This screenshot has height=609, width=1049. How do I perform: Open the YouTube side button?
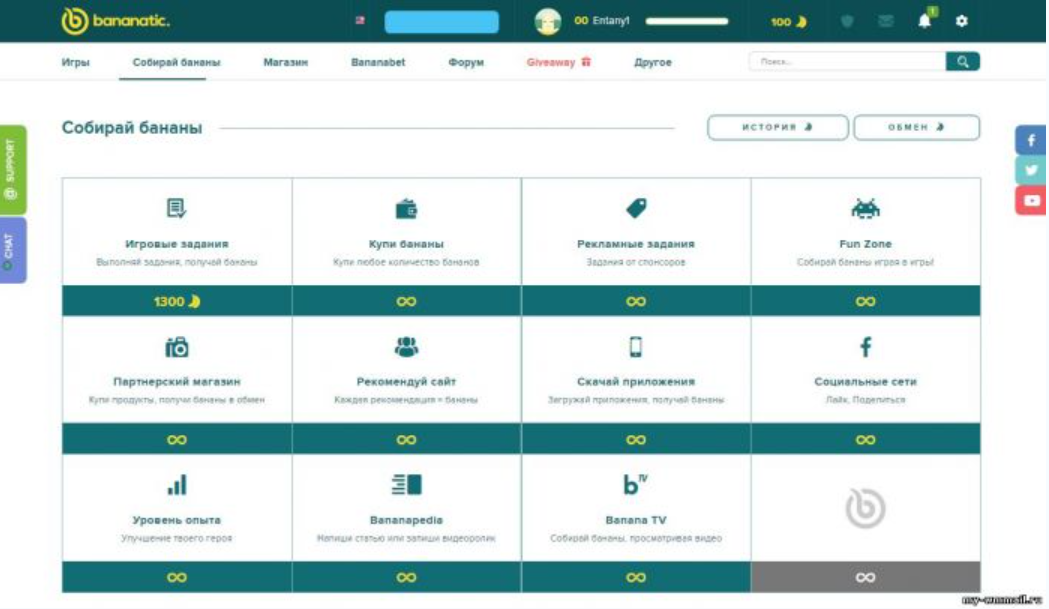pyautogui.click(x=1031, y=200)
